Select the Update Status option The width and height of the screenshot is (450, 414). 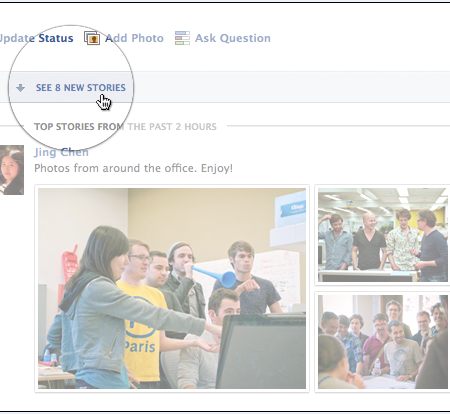36,38
